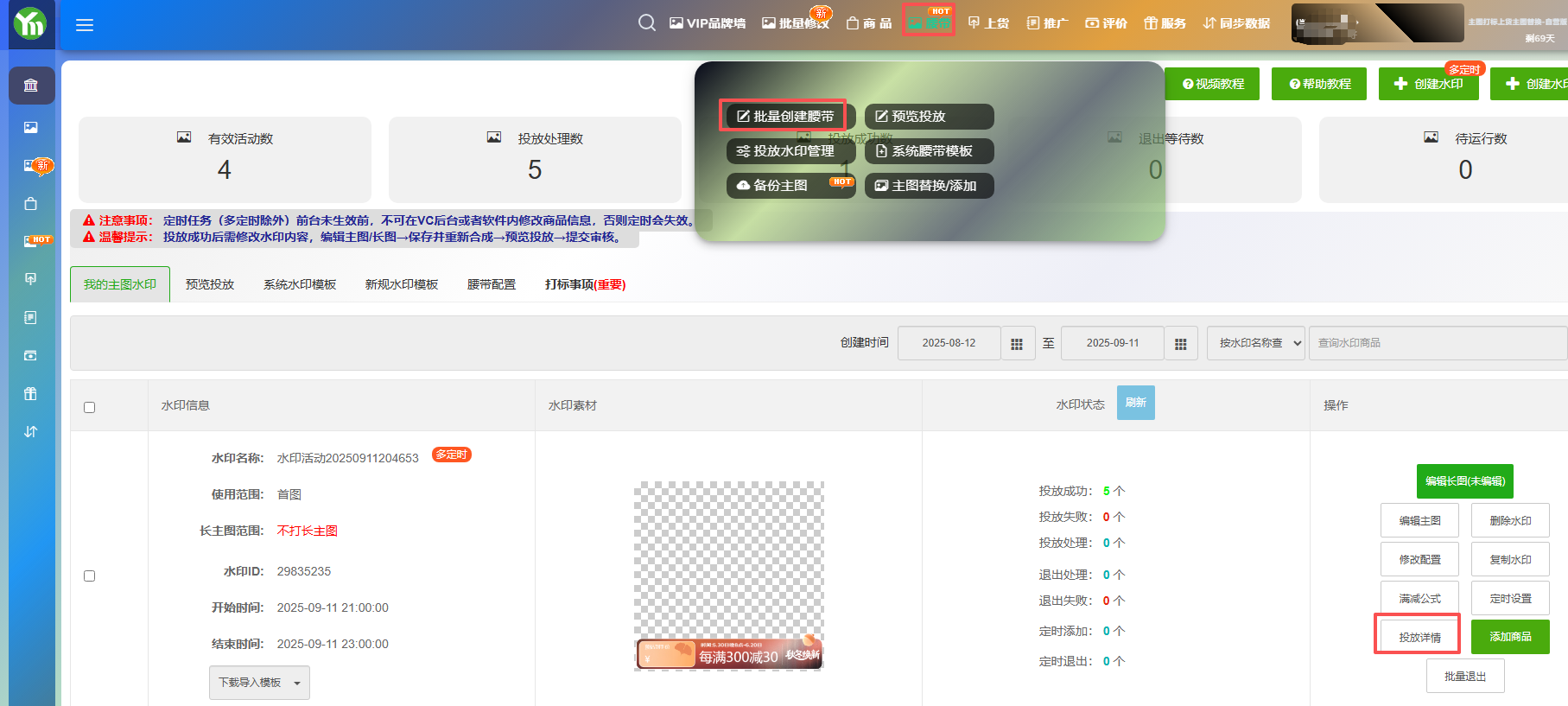Click the search magnifier icon in top bar

646,23
